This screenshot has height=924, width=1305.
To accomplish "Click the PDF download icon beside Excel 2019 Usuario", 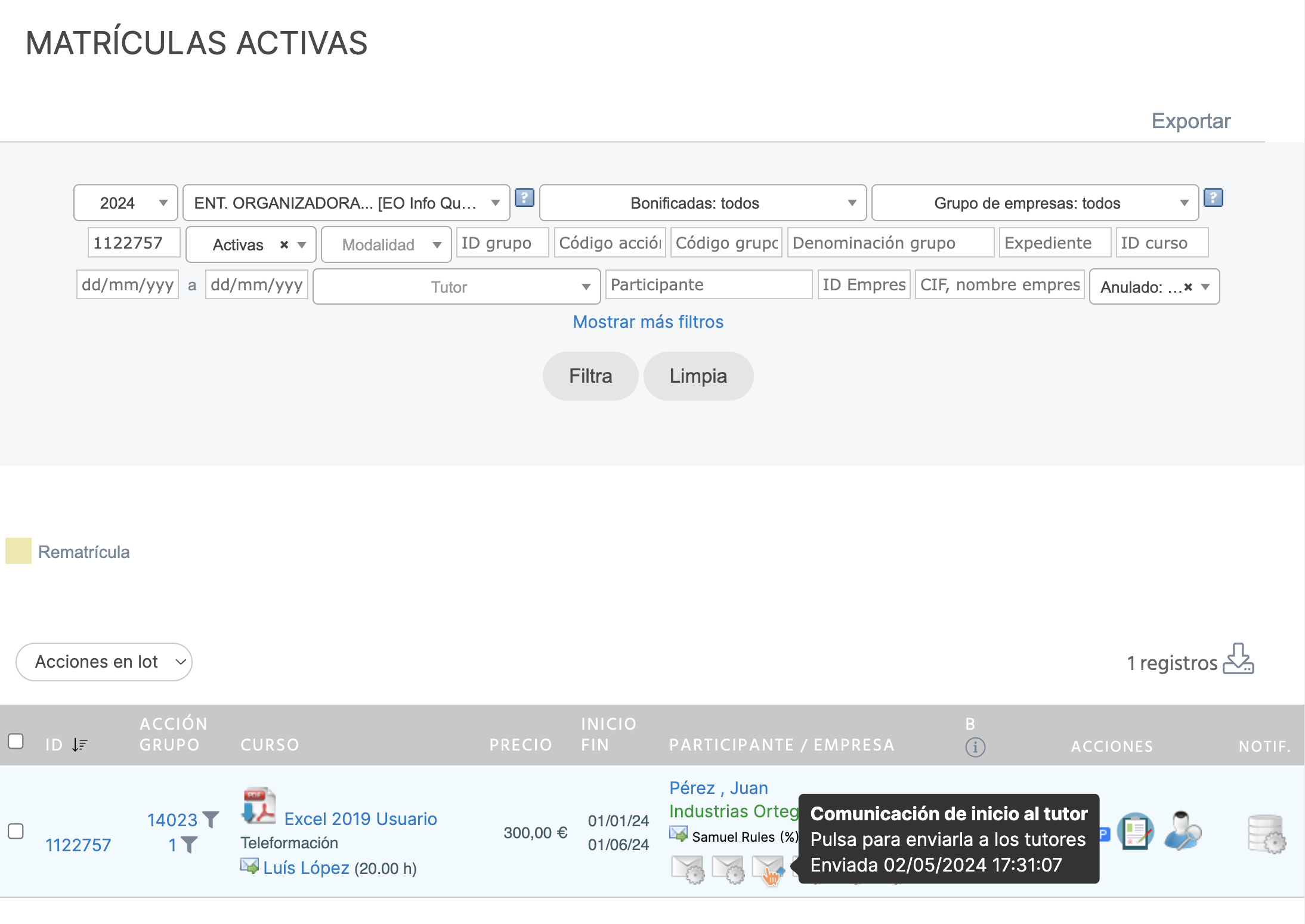I will click(258, 805).
